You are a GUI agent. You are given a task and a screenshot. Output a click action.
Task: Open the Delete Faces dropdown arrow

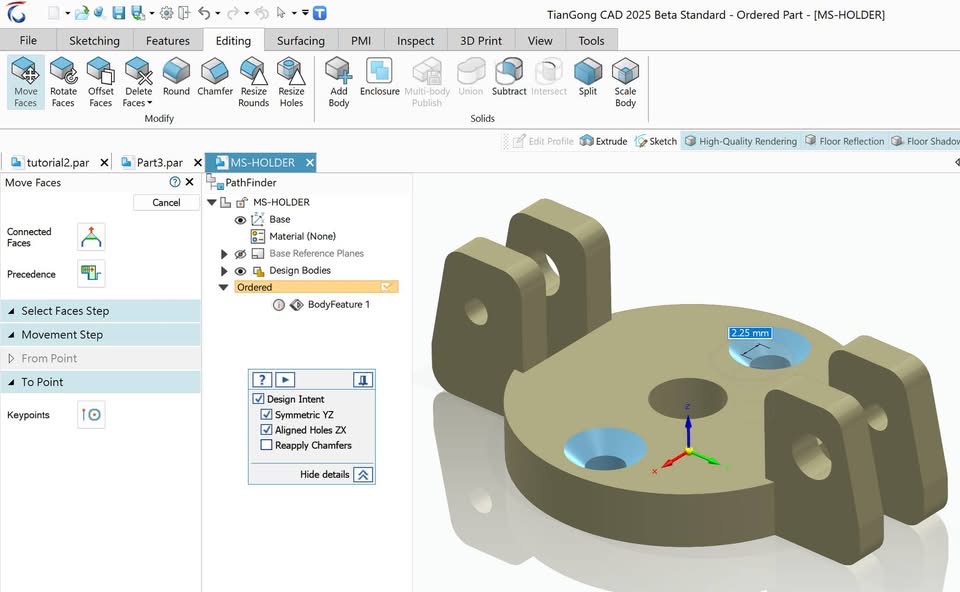(x=149, y=103)
